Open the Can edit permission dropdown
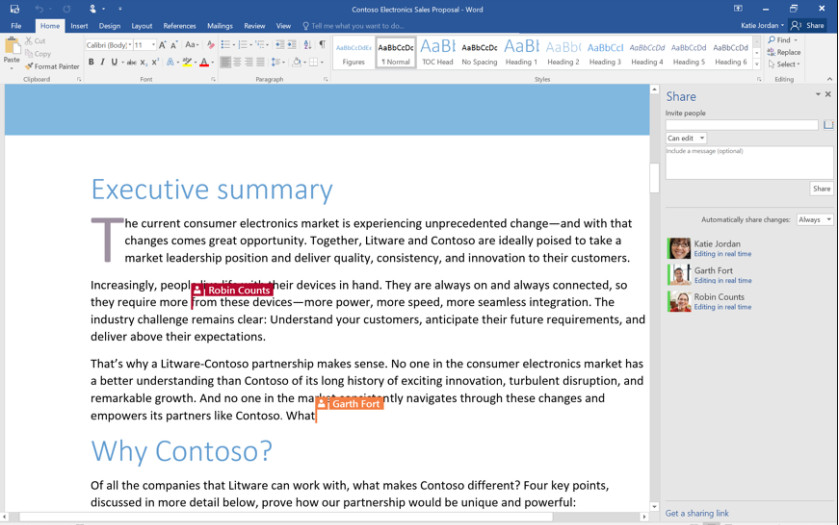 686,138
